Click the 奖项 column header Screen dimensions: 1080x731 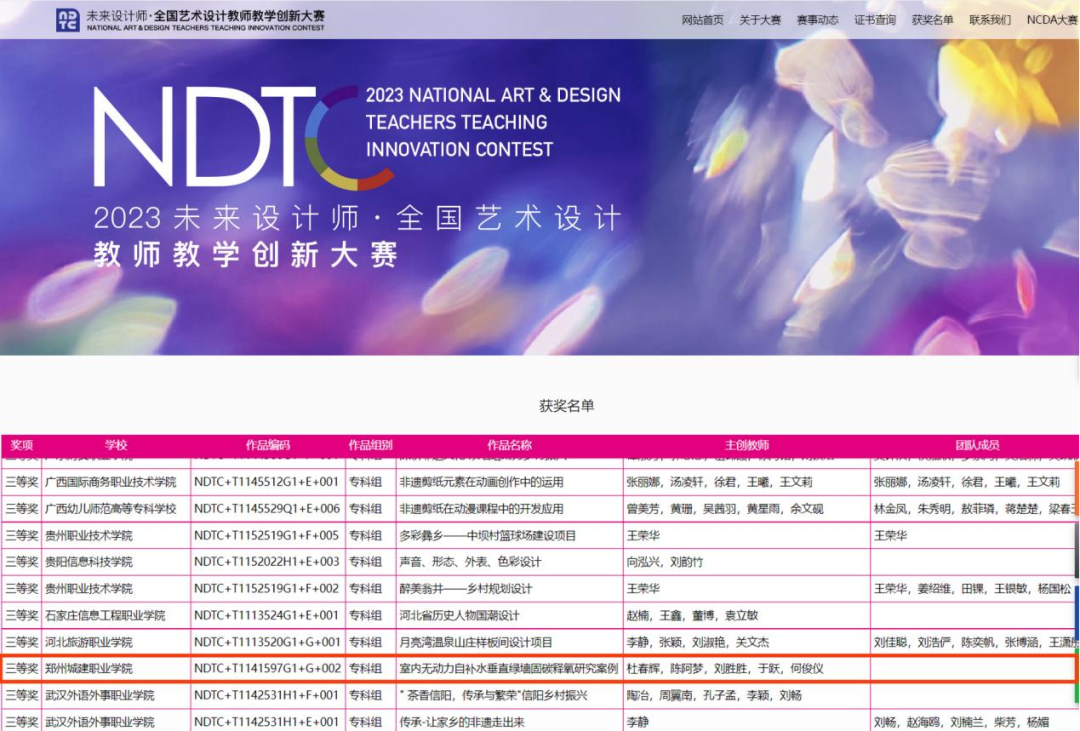21,445
